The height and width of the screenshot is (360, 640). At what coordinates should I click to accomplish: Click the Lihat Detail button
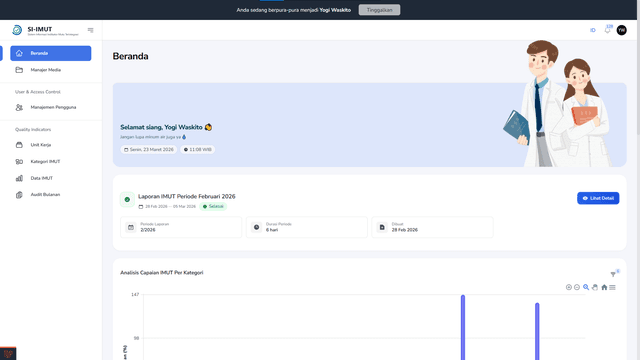point(598,198)
